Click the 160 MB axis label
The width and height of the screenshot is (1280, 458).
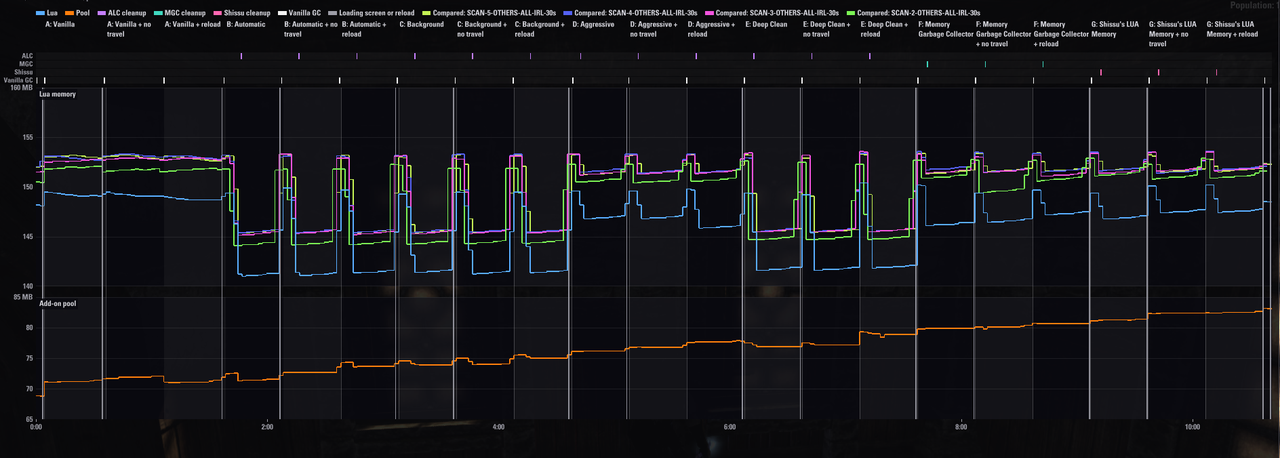tap(21, 87)
